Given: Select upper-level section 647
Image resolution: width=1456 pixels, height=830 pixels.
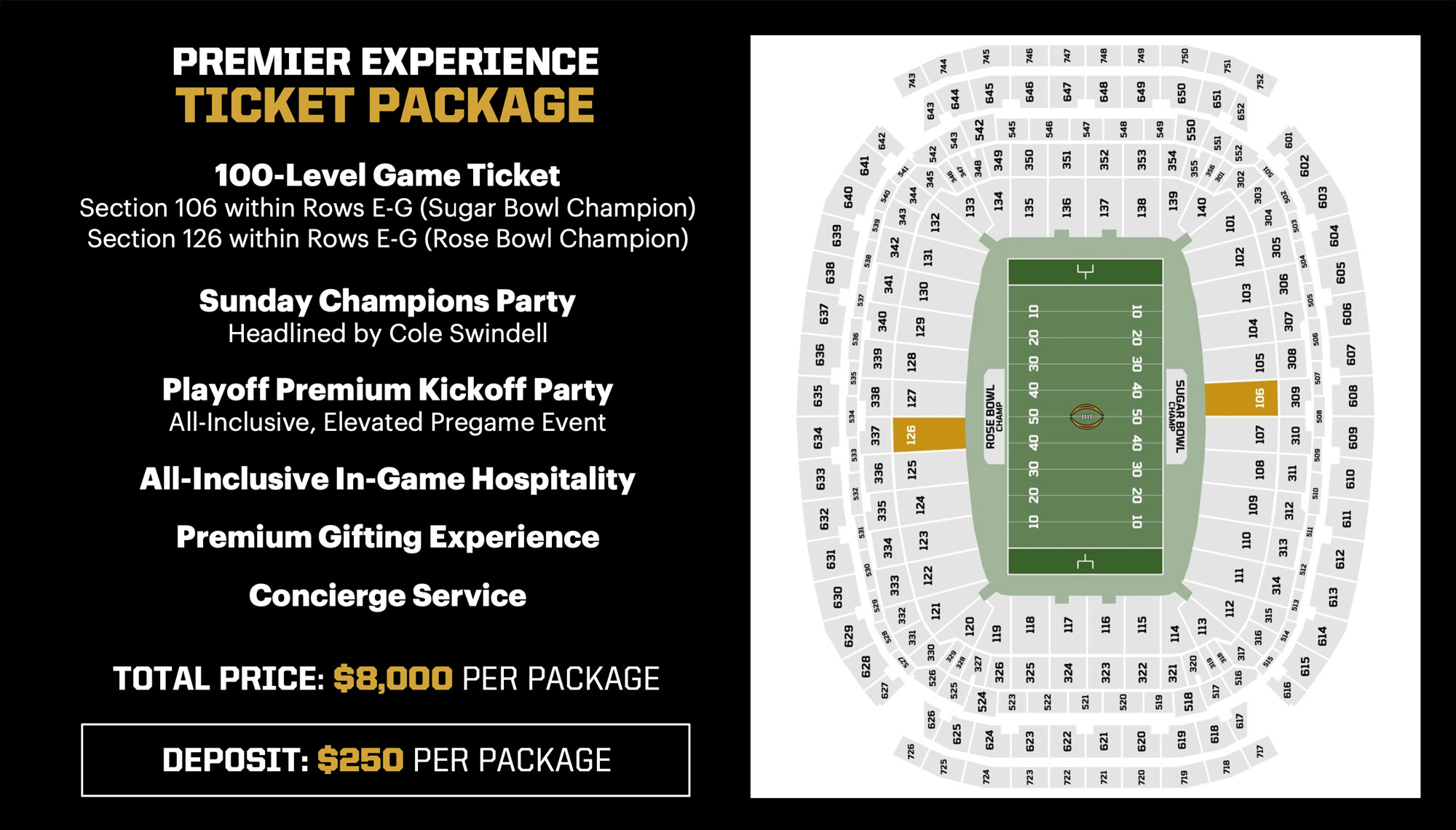Looking at the screenshot, I should pos(1067,92).
